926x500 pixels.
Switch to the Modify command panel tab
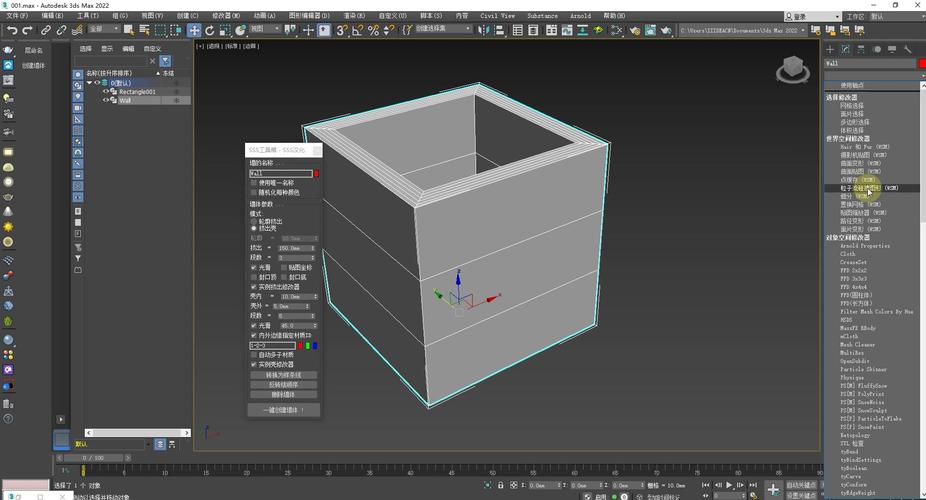[x=845, y=50]
